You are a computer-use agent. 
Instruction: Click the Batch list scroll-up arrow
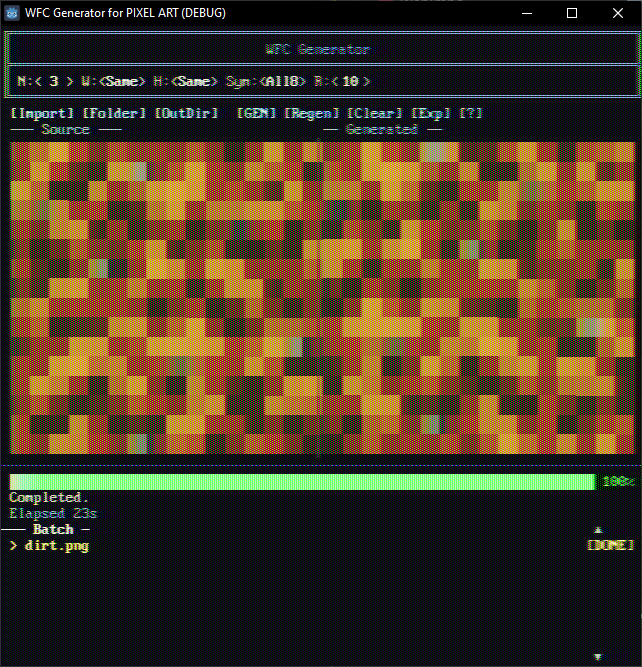[598, 530]
